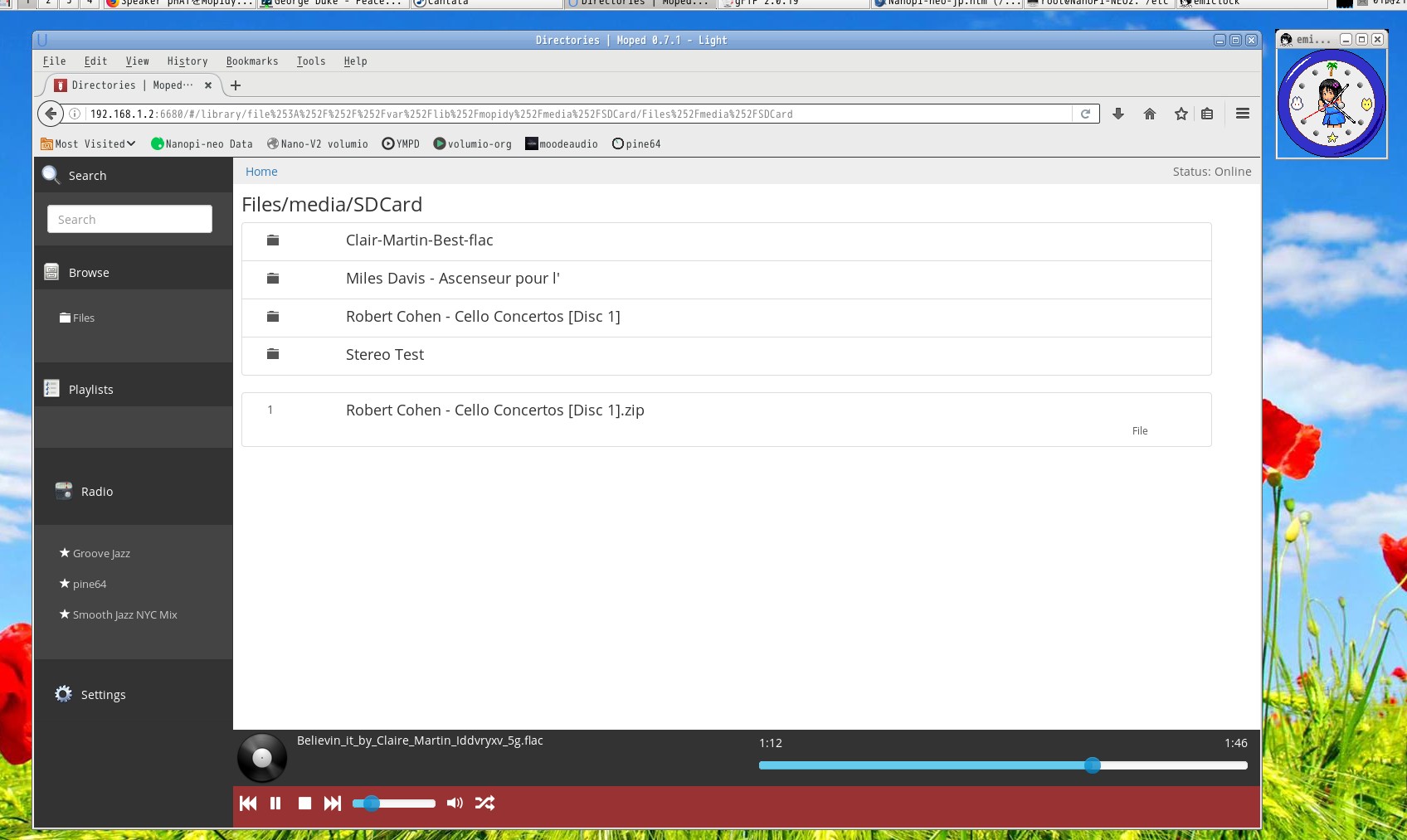Click the vinyl record album art
The width and height of the screenshot is (1407, 840).
pos(262,758)
